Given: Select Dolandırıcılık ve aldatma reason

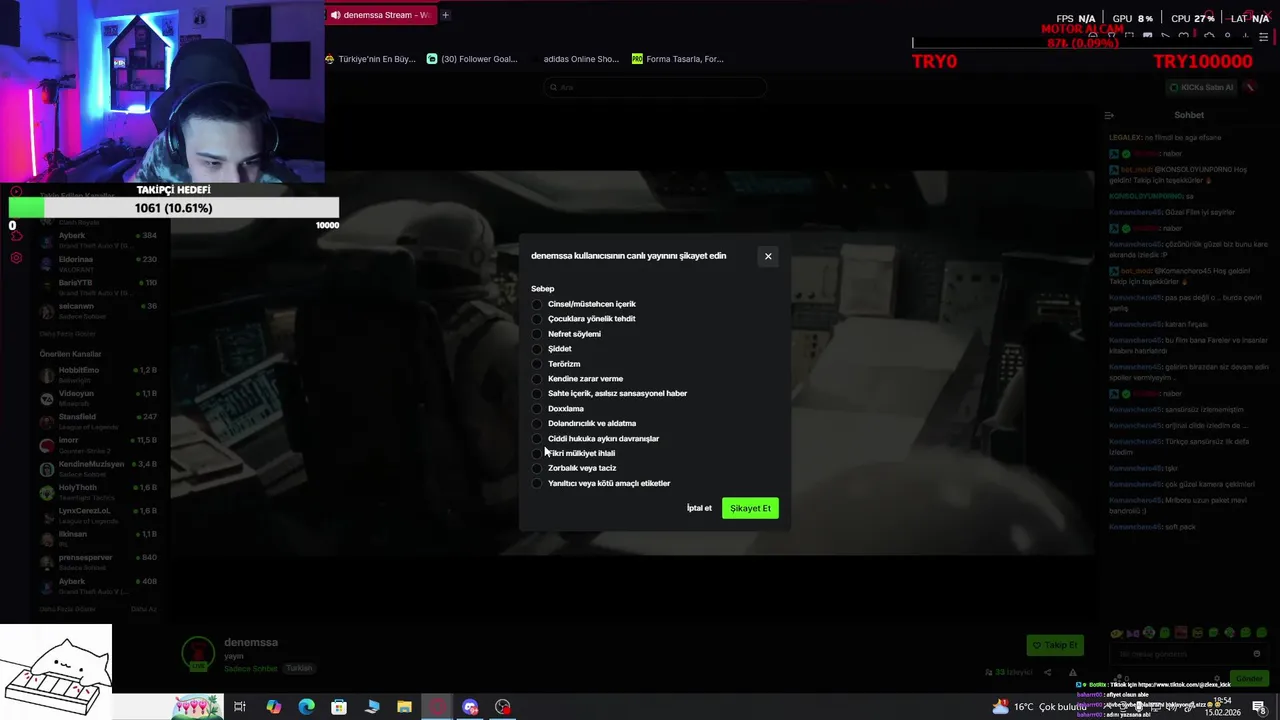Looking at the screenshot, I should tap(537, 423).
